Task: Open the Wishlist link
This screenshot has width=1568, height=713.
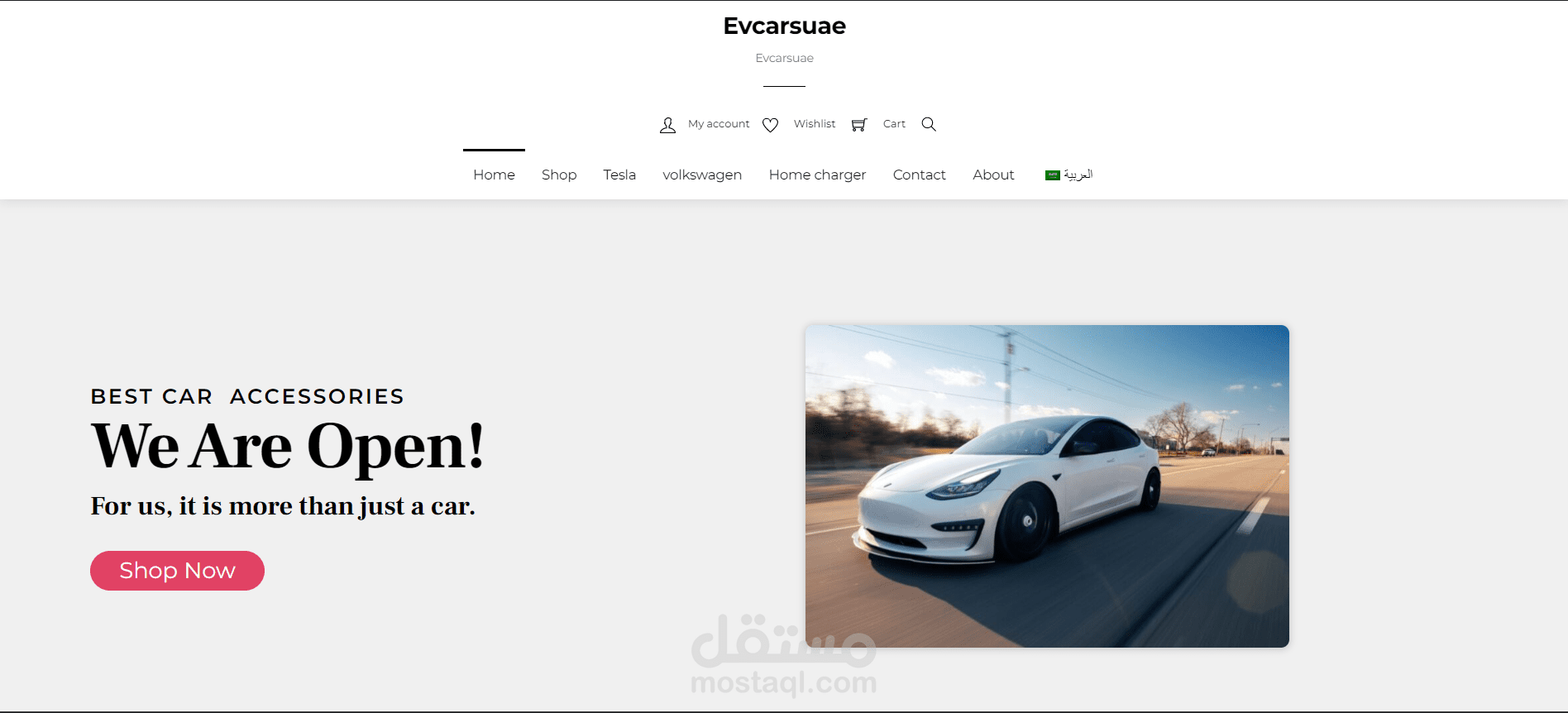Action: click(815, 124)
